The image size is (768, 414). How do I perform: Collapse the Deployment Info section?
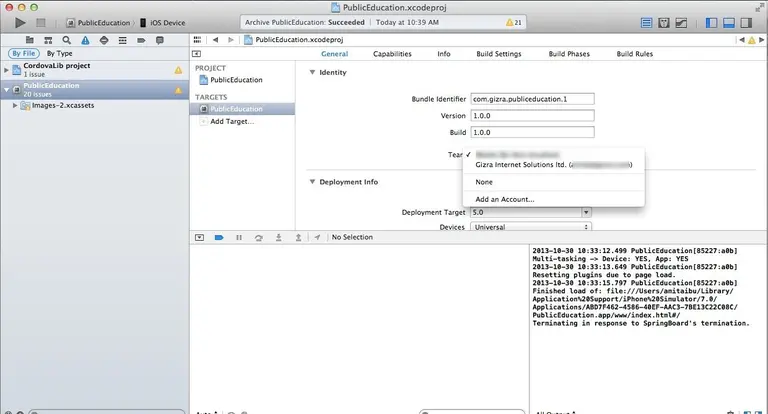click(x=312, y=182)
